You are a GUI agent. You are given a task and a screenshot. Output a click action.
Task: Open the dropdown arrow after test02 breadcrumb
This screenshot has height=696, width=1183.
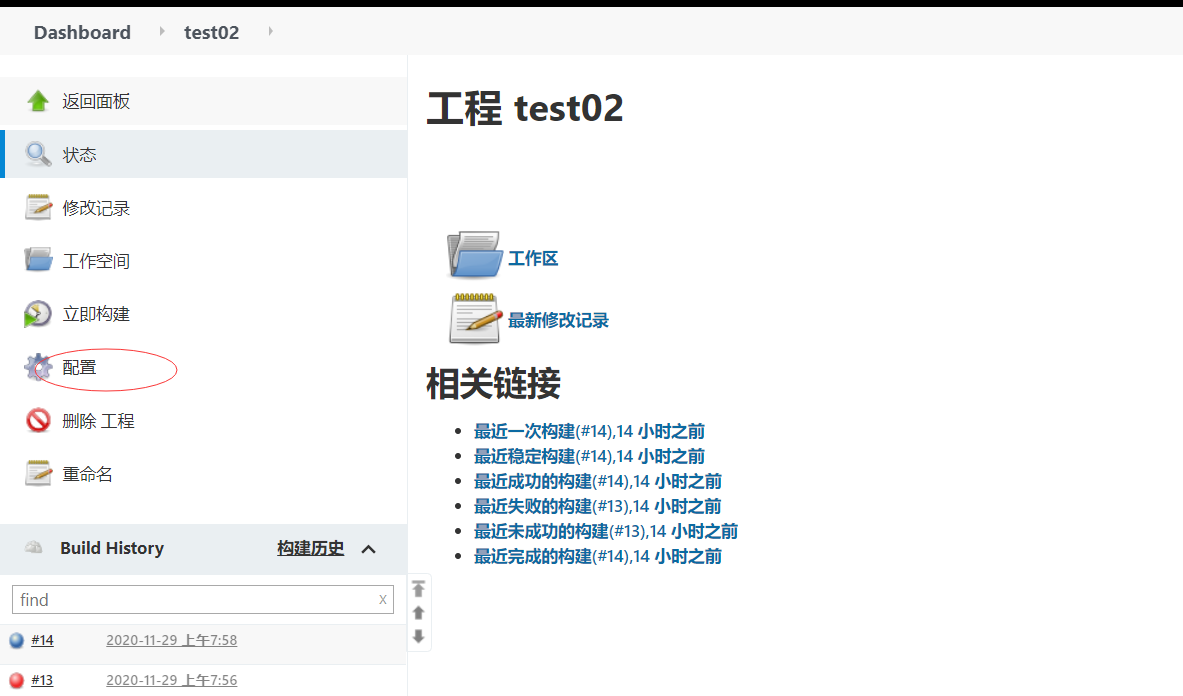point(270,32)
